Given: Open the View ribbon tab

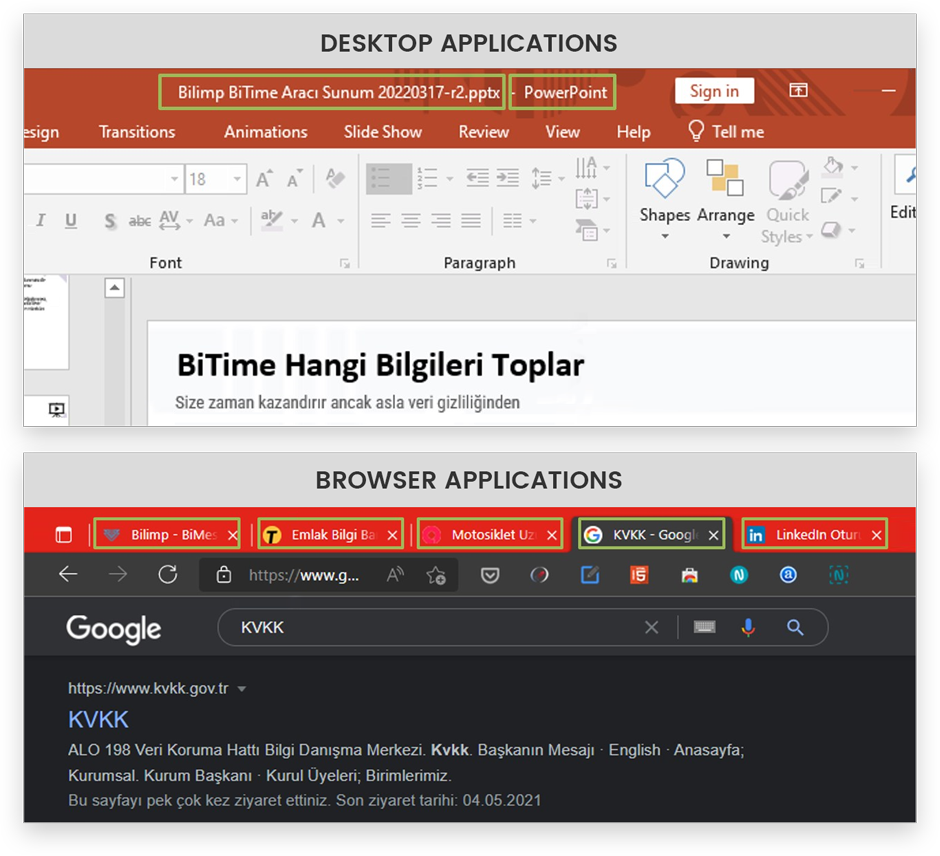Looking at the screenshot, I should click(562, 132).
